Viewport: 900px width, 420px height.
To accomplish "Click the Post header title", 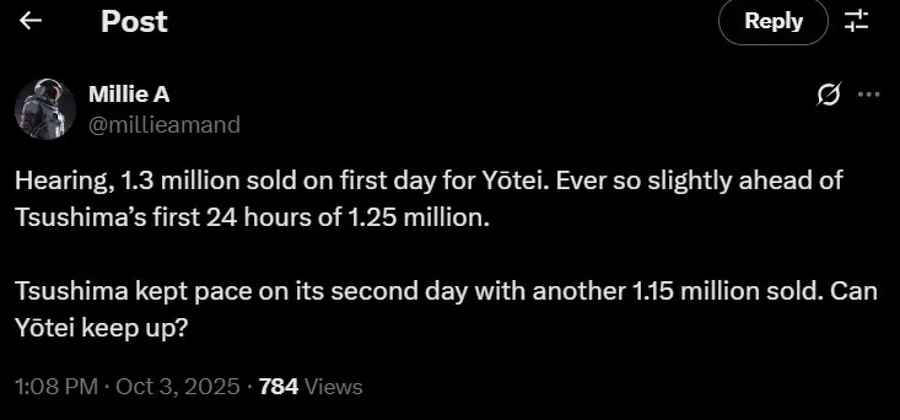I will [134, 21].
